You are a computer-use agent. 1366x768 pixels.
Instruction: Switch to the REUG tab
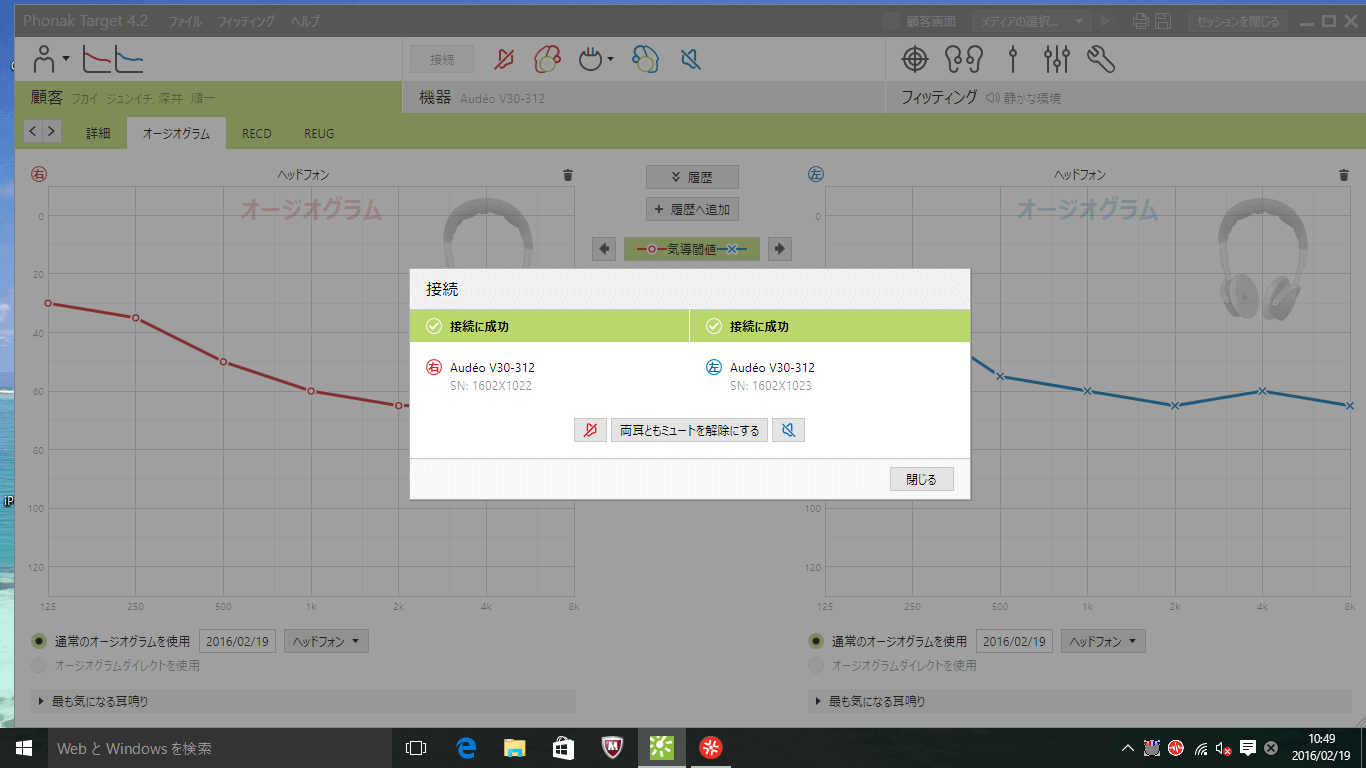pos(319,133)
